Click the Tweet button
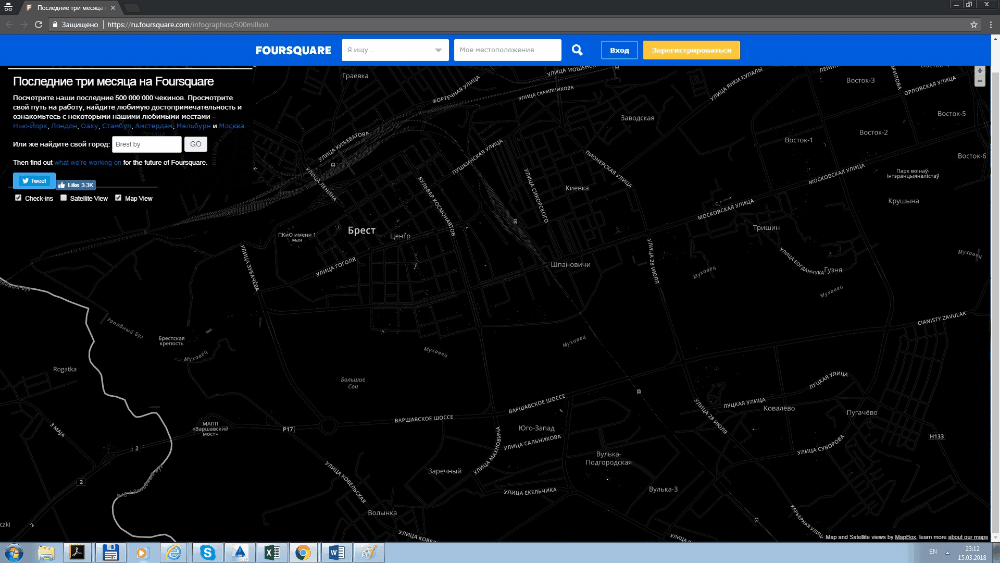This screenshot has width=1000, height=563. 34,181
